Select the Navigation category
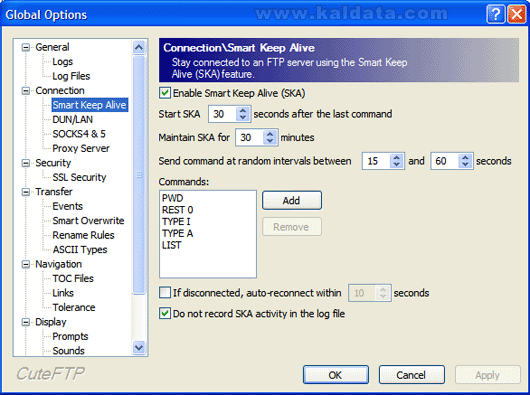 tap(58, 264)
